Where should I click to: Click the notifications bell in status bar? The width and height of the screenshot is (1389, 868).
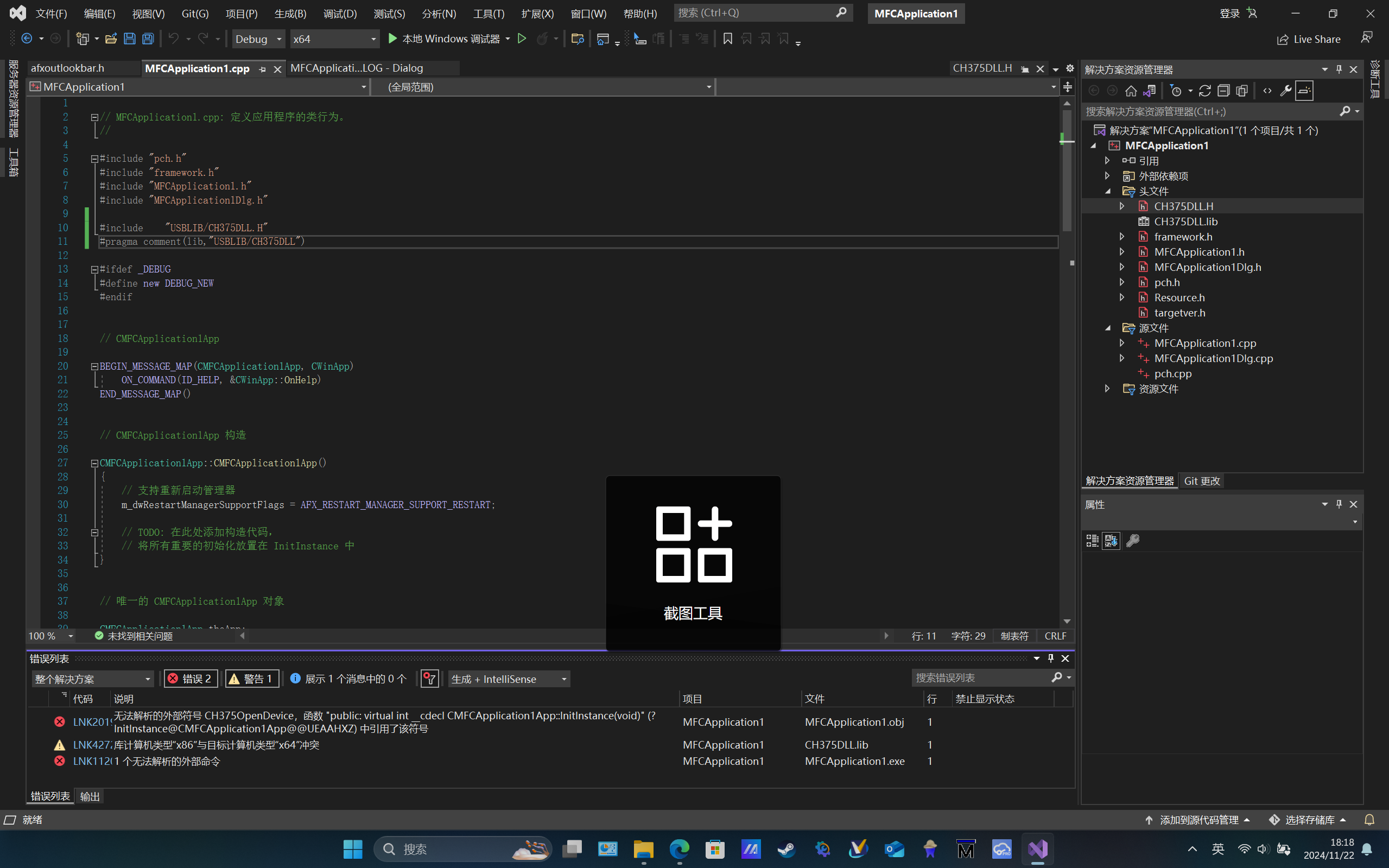click(x=1369, y=820)
